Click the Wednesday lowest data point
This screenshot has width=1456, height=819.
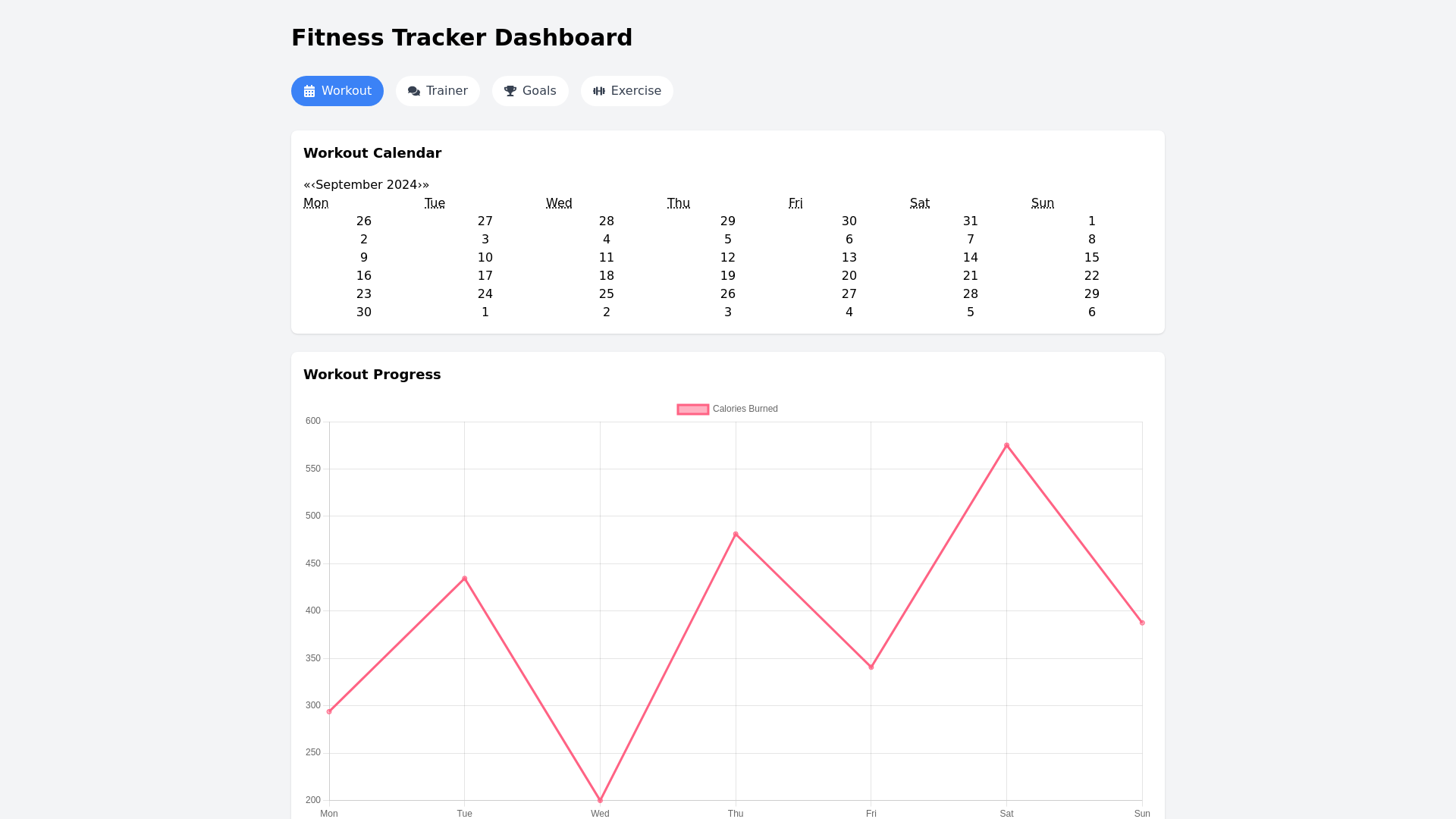click(600, 800)
